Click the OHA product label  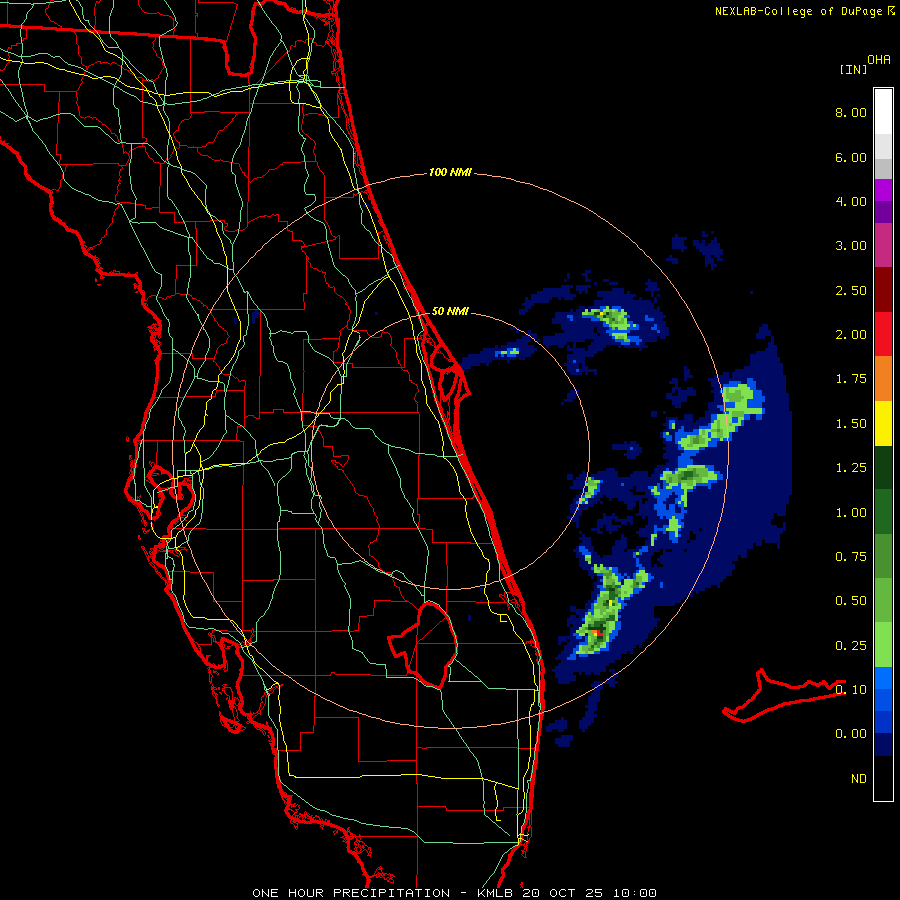pyautogui.click(x=879, y=60)
